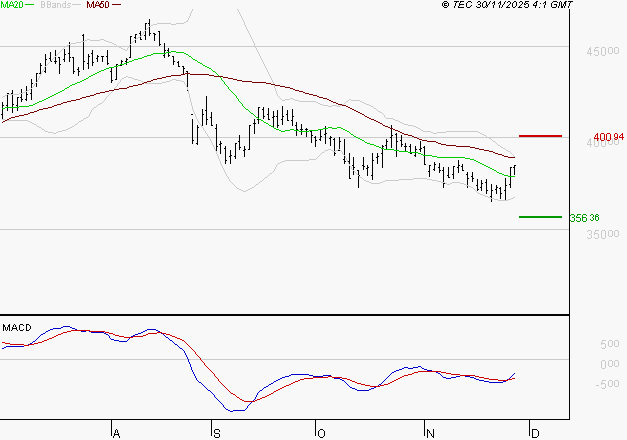Click the MACD panel label
Viewport: 627px width, 440px height.
17,328
